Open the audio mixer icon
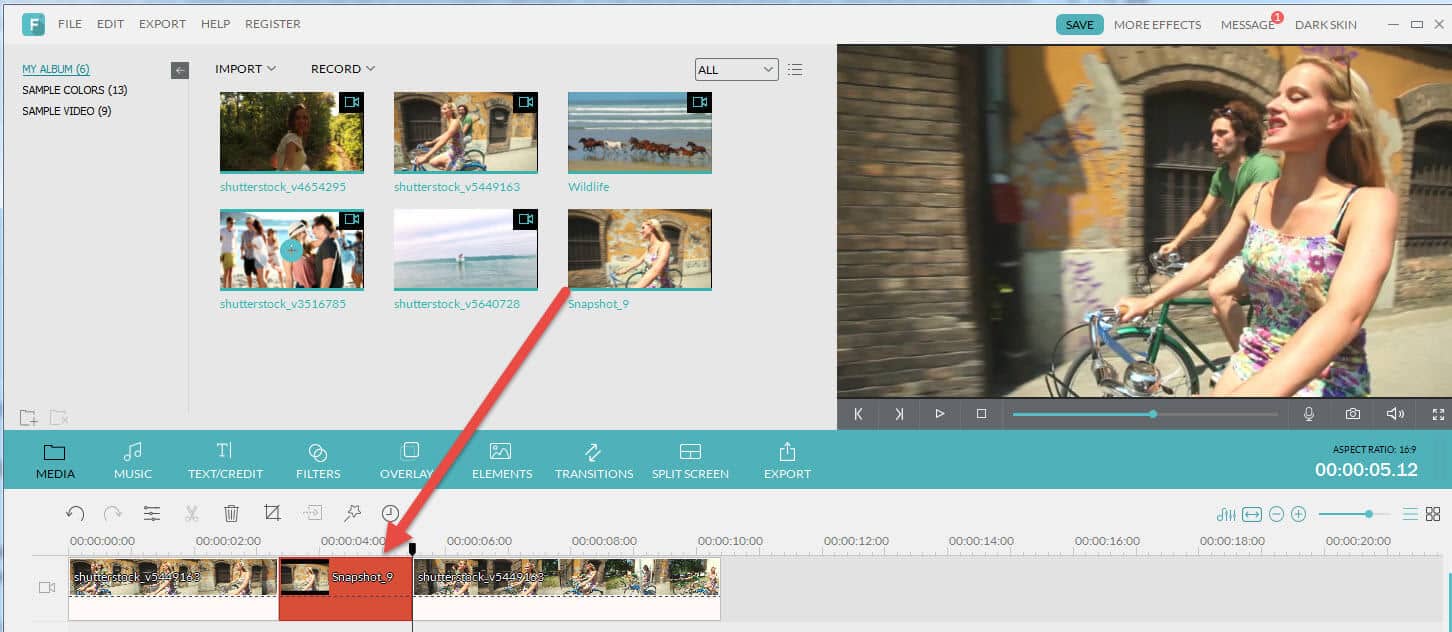 click(x=1226, y=514)
